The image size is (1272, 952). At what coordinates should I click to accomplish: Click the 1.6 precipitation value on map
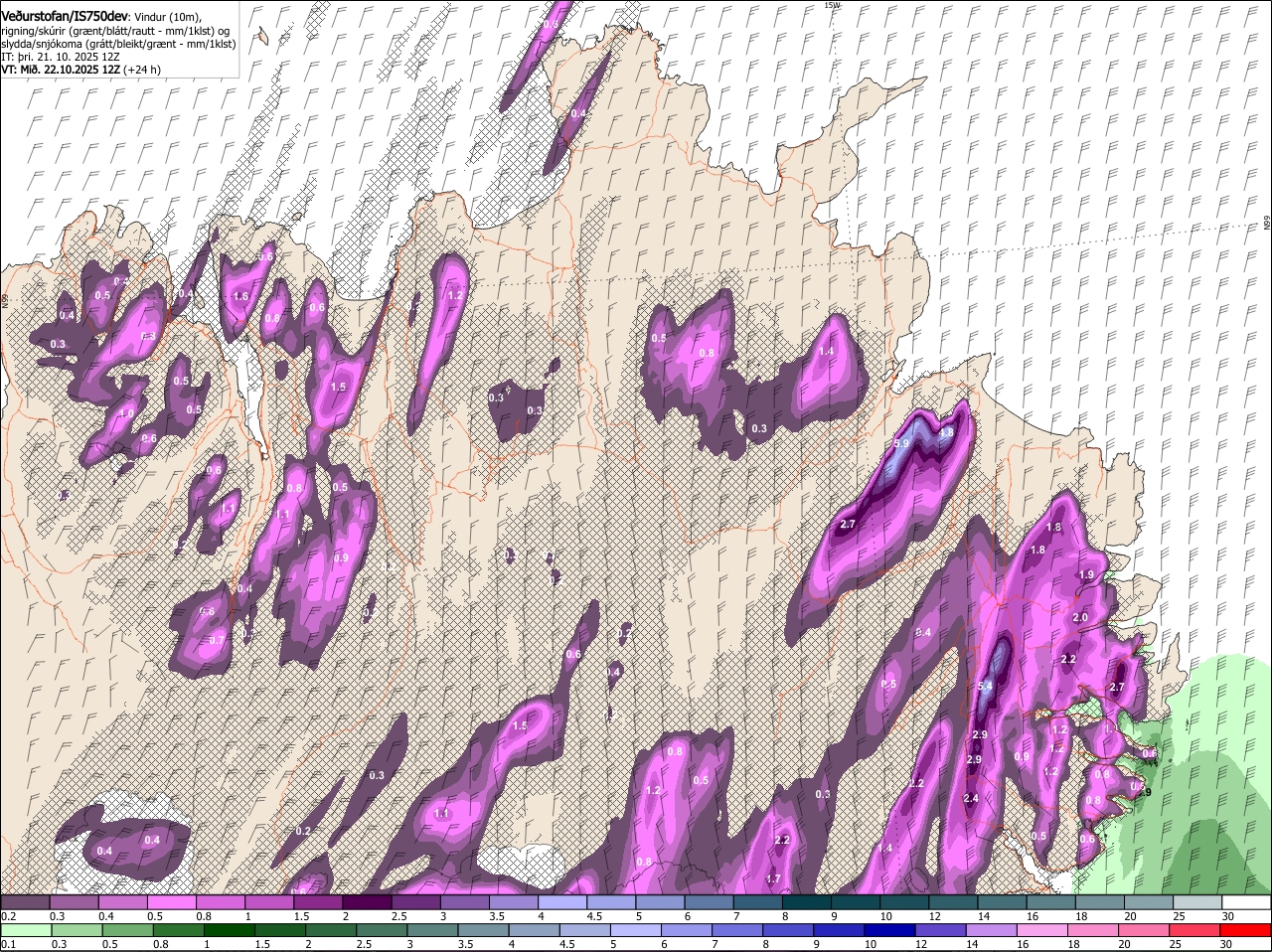click(x=240, y=296)
